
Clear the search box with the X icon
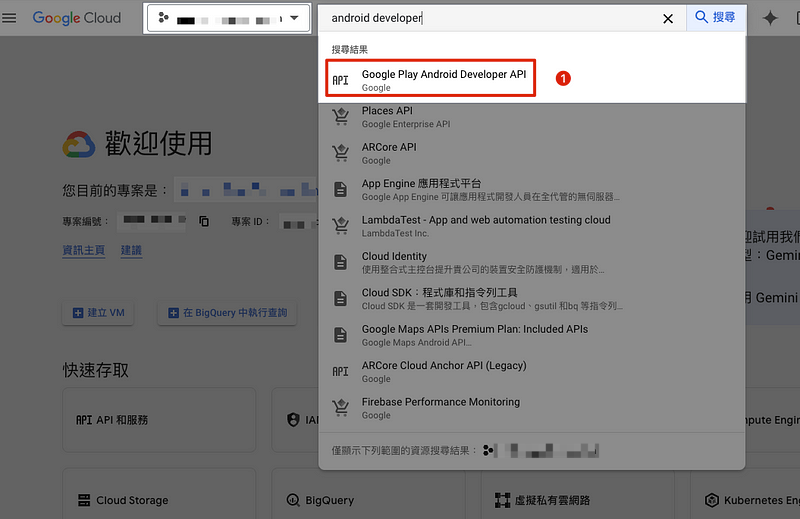(x=667, y=19)
